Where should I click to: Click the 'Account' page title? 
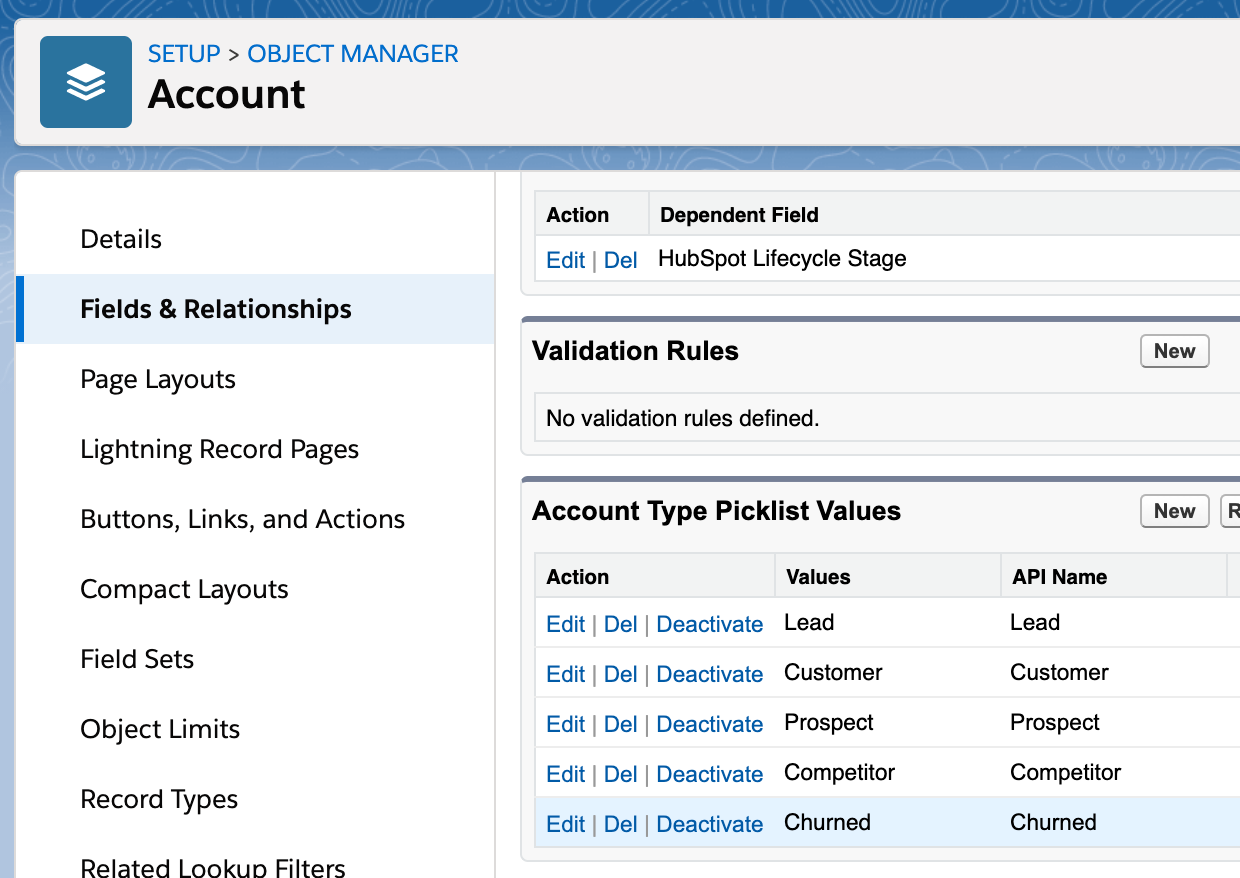[227, 94]
